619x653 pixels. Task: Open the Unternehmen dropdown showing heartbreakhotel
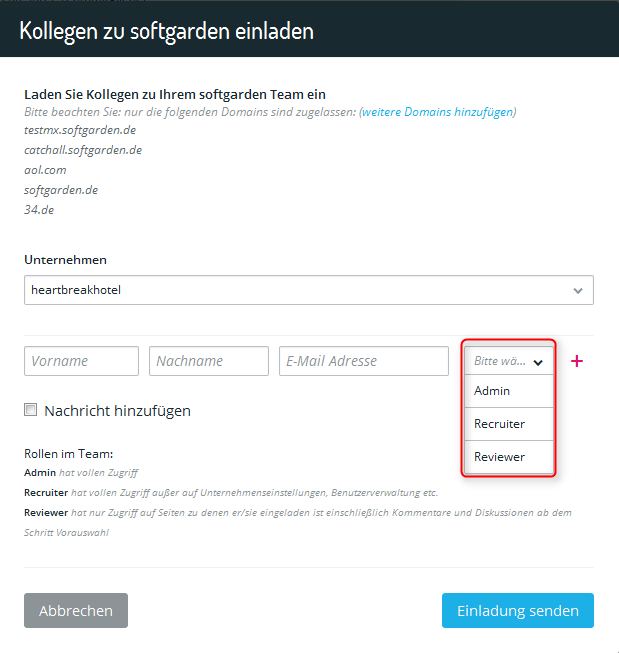[x=309, y=290]
